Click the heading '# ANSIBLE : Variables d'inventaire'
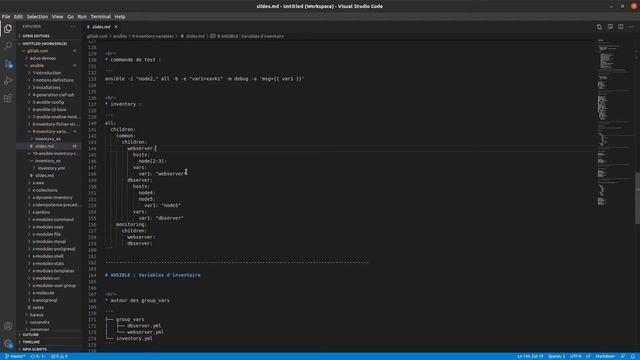640x360 pixels. [x=153, y=275]
